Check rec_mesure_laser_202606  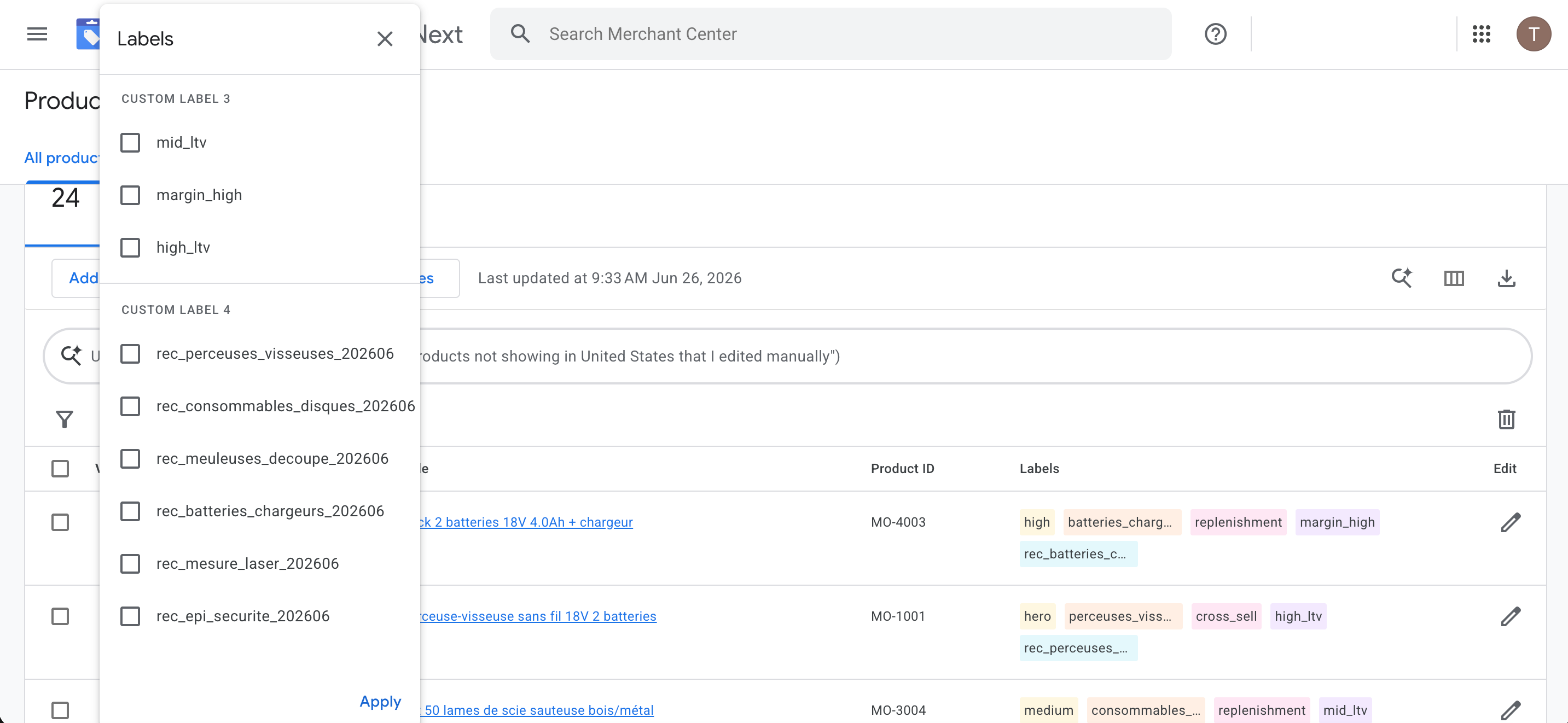pyautogui.click(x=130, y=563)
